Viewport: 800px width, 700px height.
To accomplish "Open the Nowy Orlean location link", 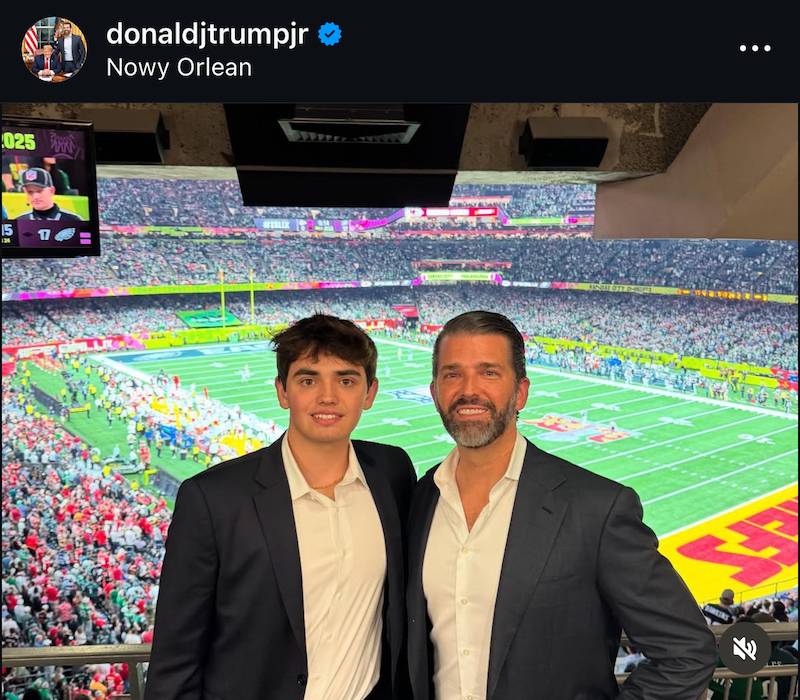I will 178,67.
